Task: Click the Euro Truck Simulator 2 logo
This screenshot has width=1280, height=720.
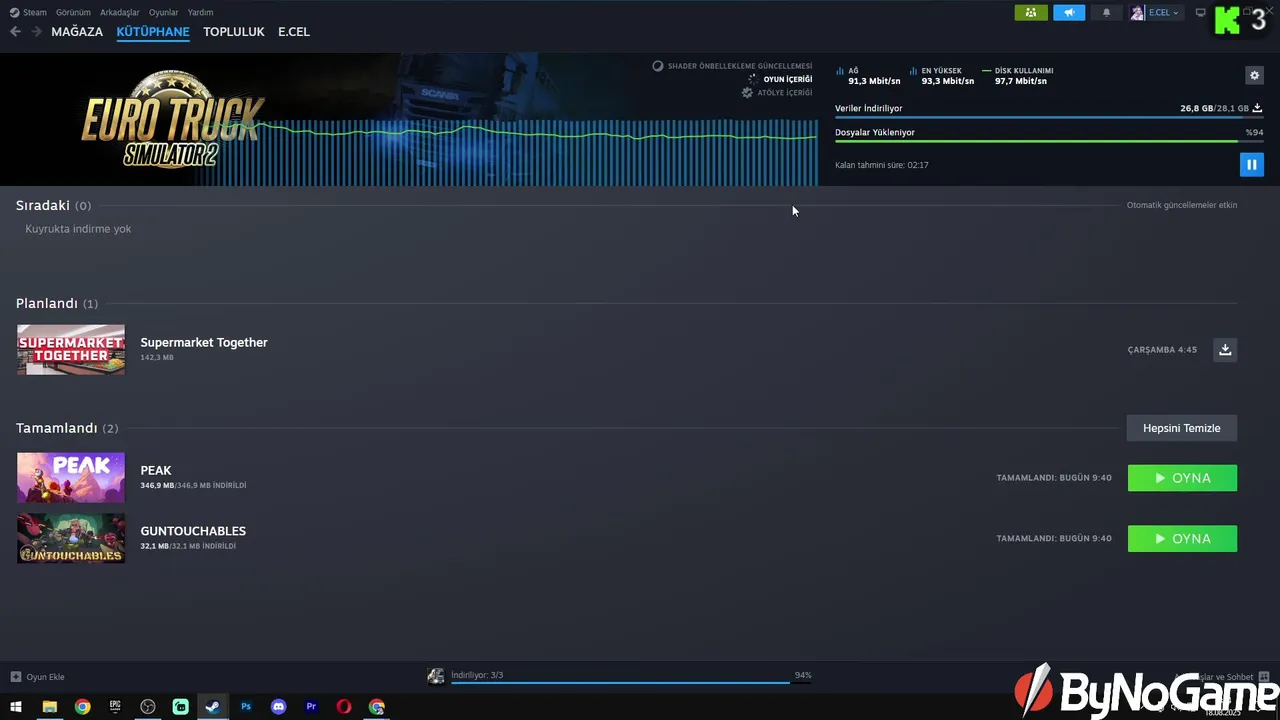Action: (173, 120)
